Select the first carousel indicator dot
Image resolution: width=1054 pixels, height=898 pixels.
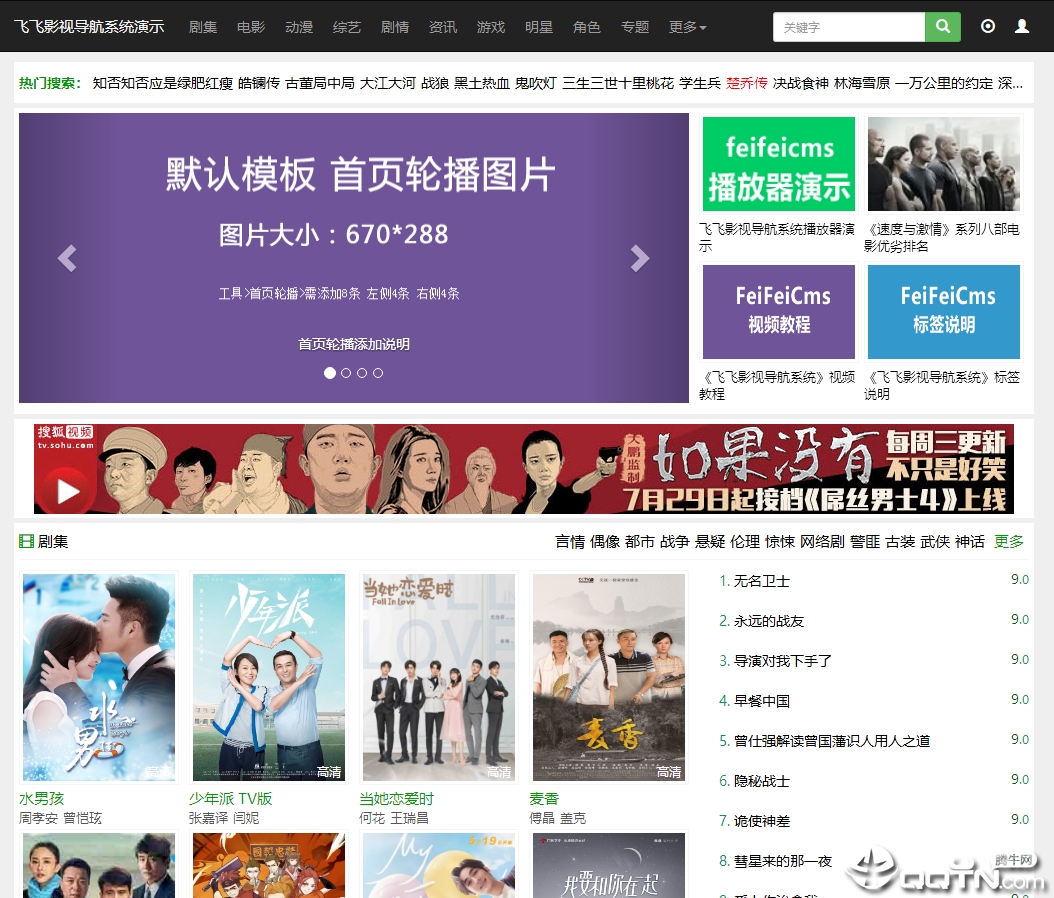pyautogui.click(x=329, y=373)
